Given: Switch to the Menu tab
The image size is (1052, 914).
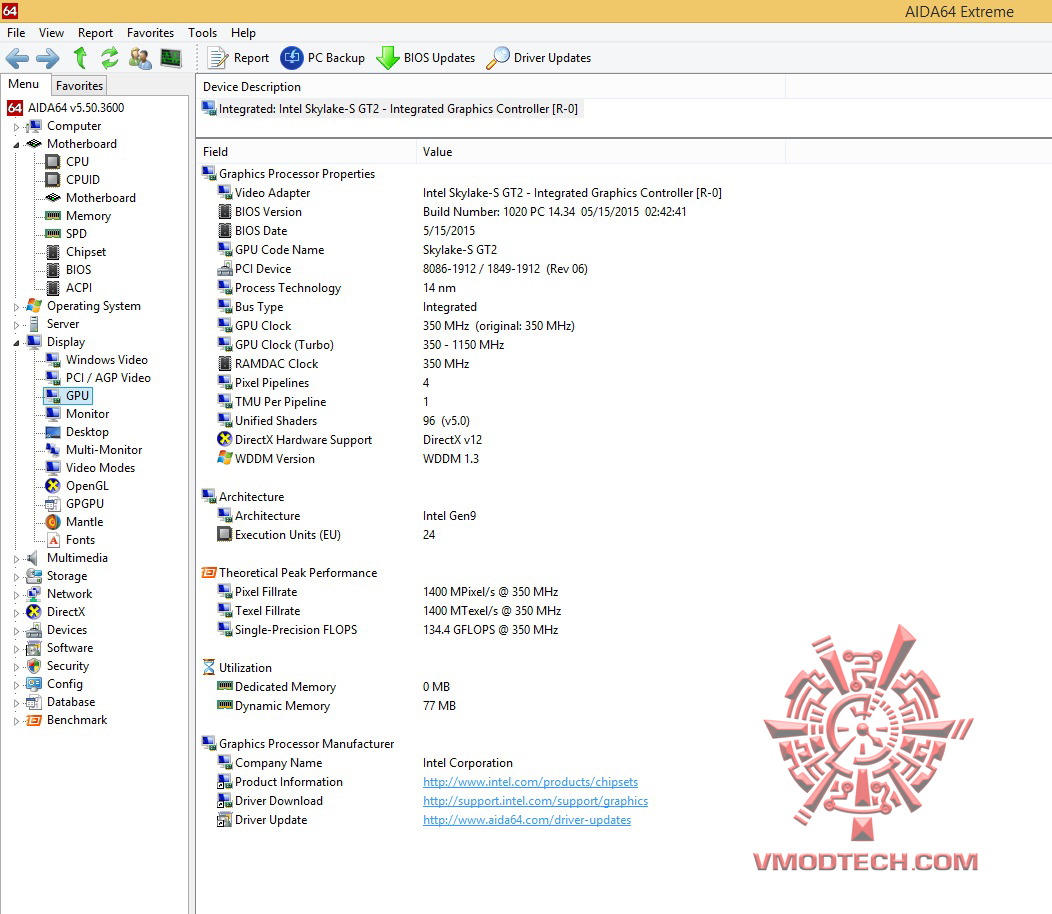Looking at the screenshot, I should [23, 85].
